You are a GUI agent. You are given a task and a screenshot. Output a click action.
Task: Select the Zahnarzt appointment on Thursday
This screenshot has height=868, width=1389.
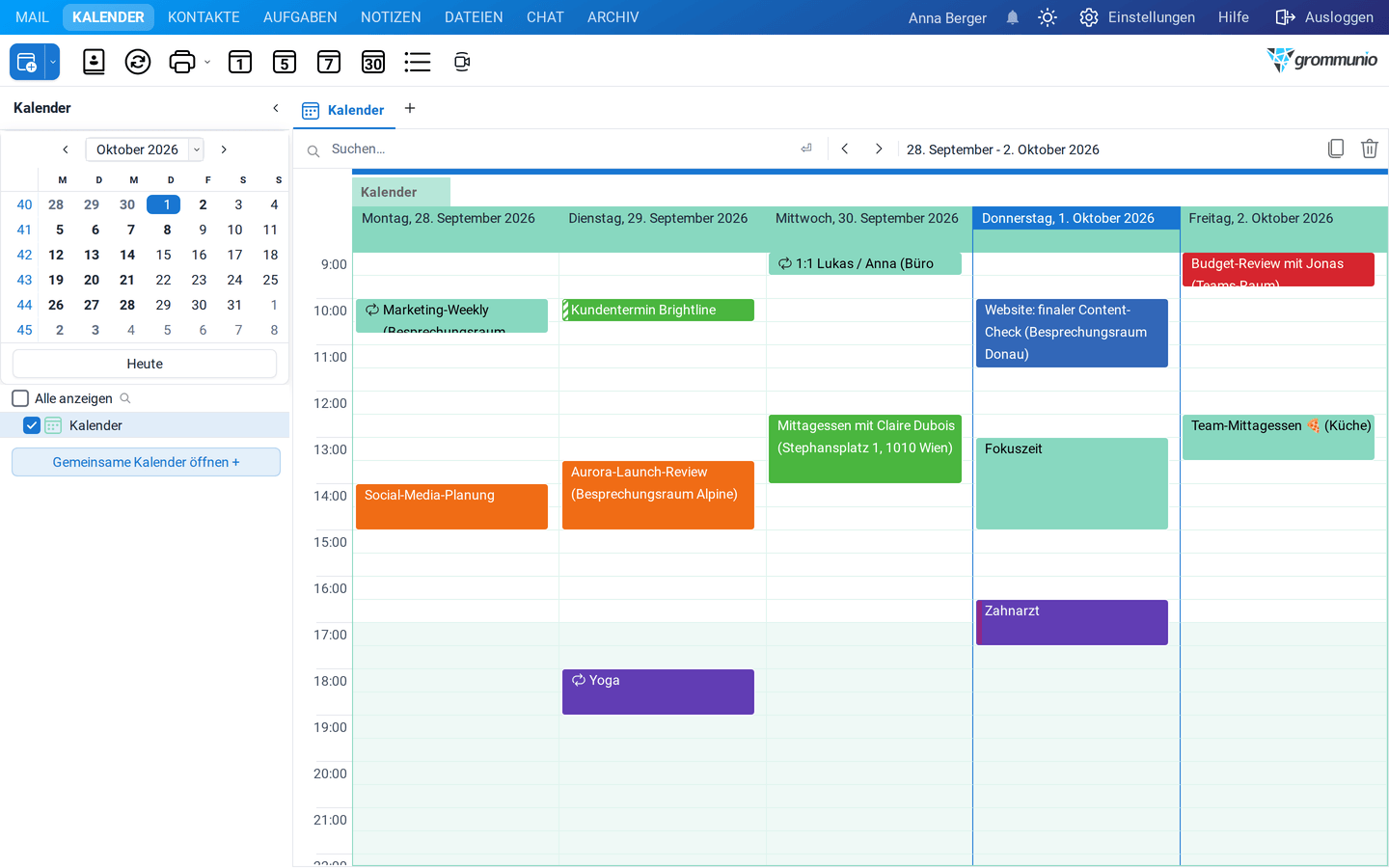pyautogui.click(x=1072, y=622)
